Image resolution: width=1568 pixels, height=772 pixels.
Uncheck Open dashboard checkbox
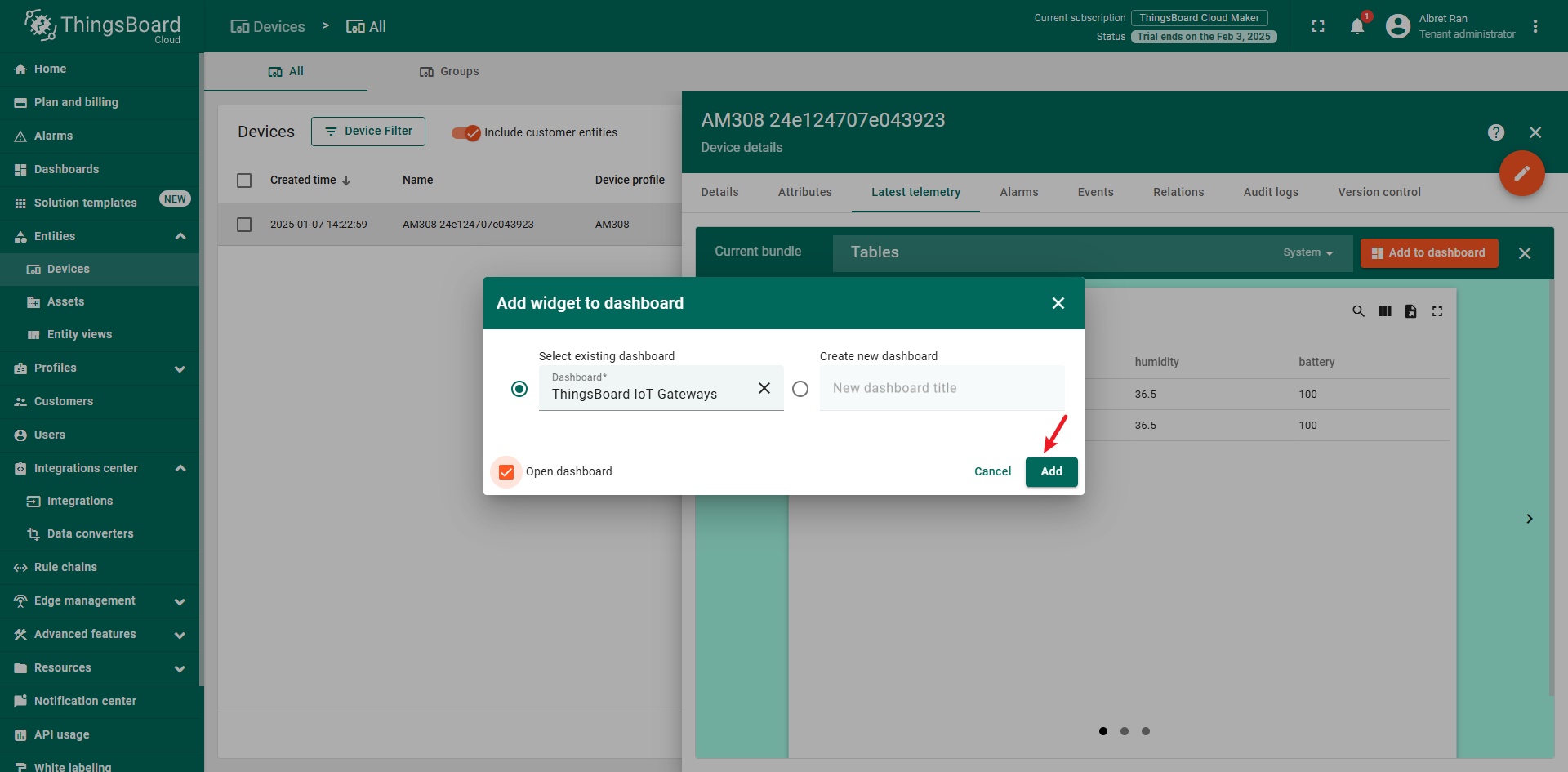506,472
